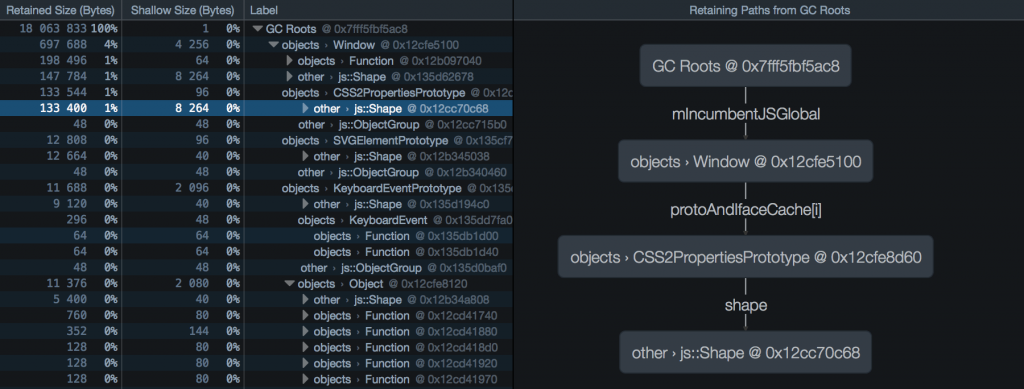Select the KeyboardEvent @ 0x135dd7fa0 row
The width and height of the screenshot is (1024, 389).
pos(257,220)
